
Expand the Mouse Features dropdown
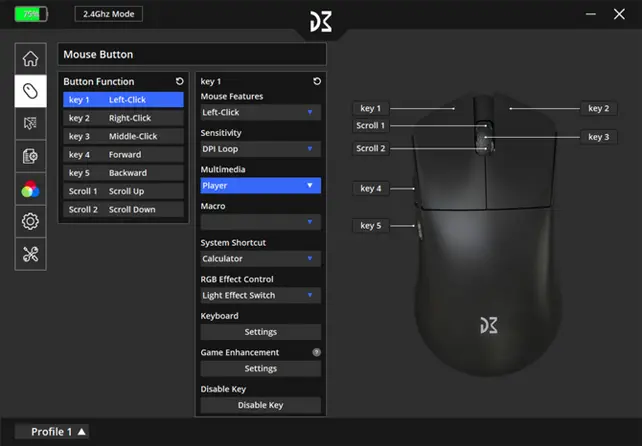tap(260, 113)
